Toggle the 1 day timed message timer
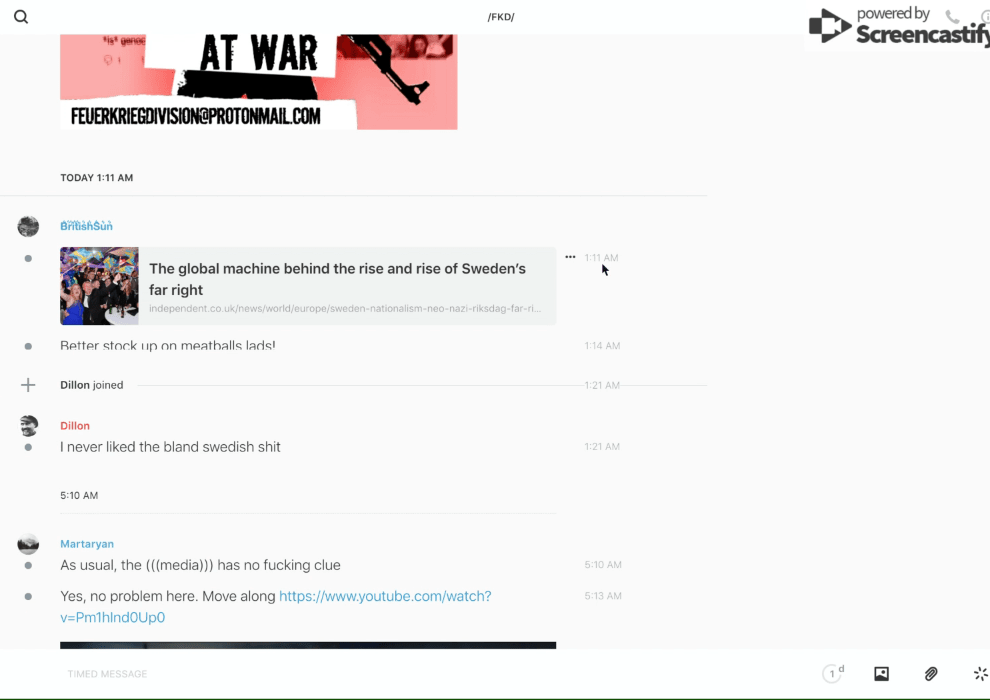 click(832, 674)
